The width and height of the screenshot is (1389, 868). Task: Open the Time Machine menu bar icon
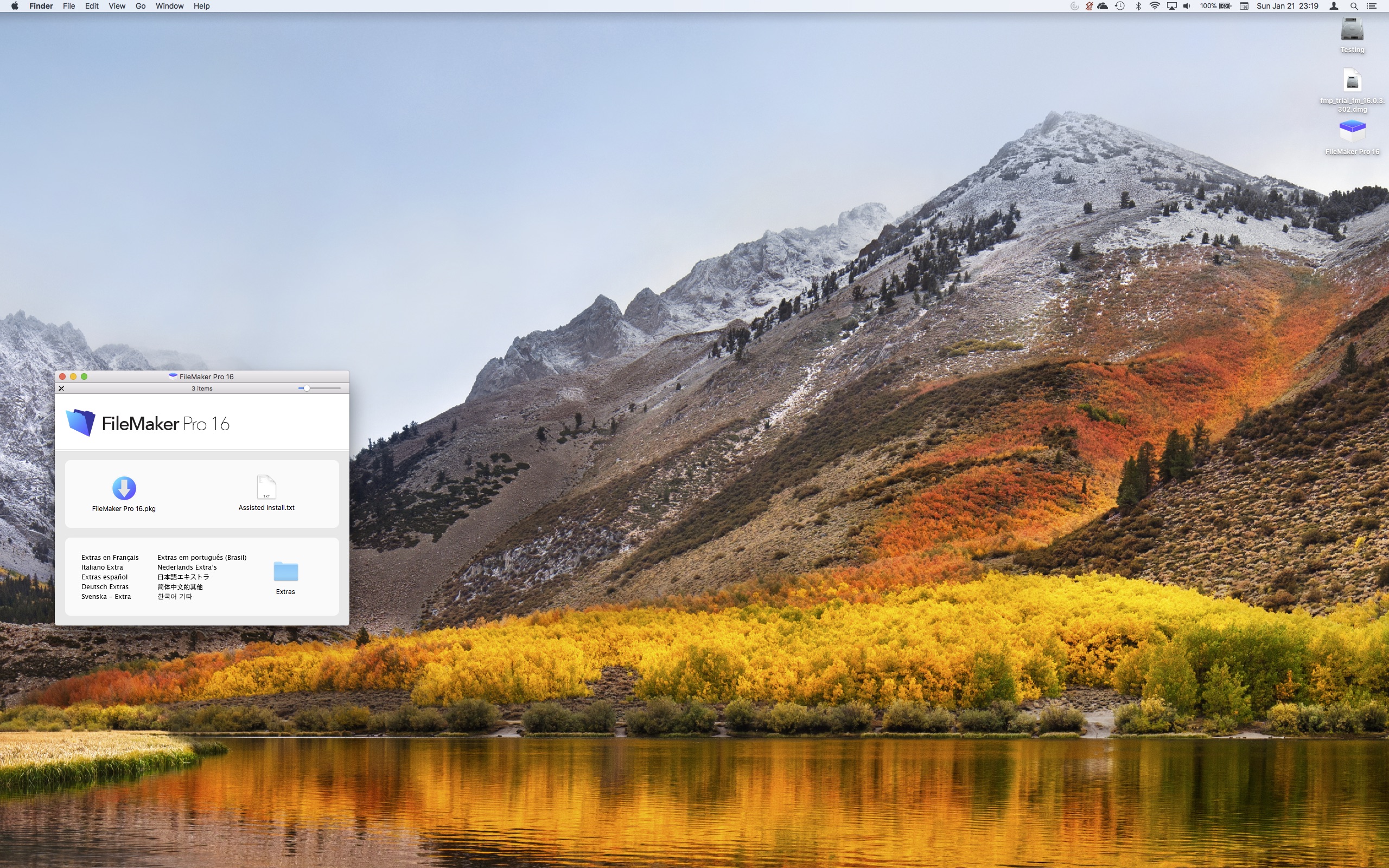[1119, 7]
